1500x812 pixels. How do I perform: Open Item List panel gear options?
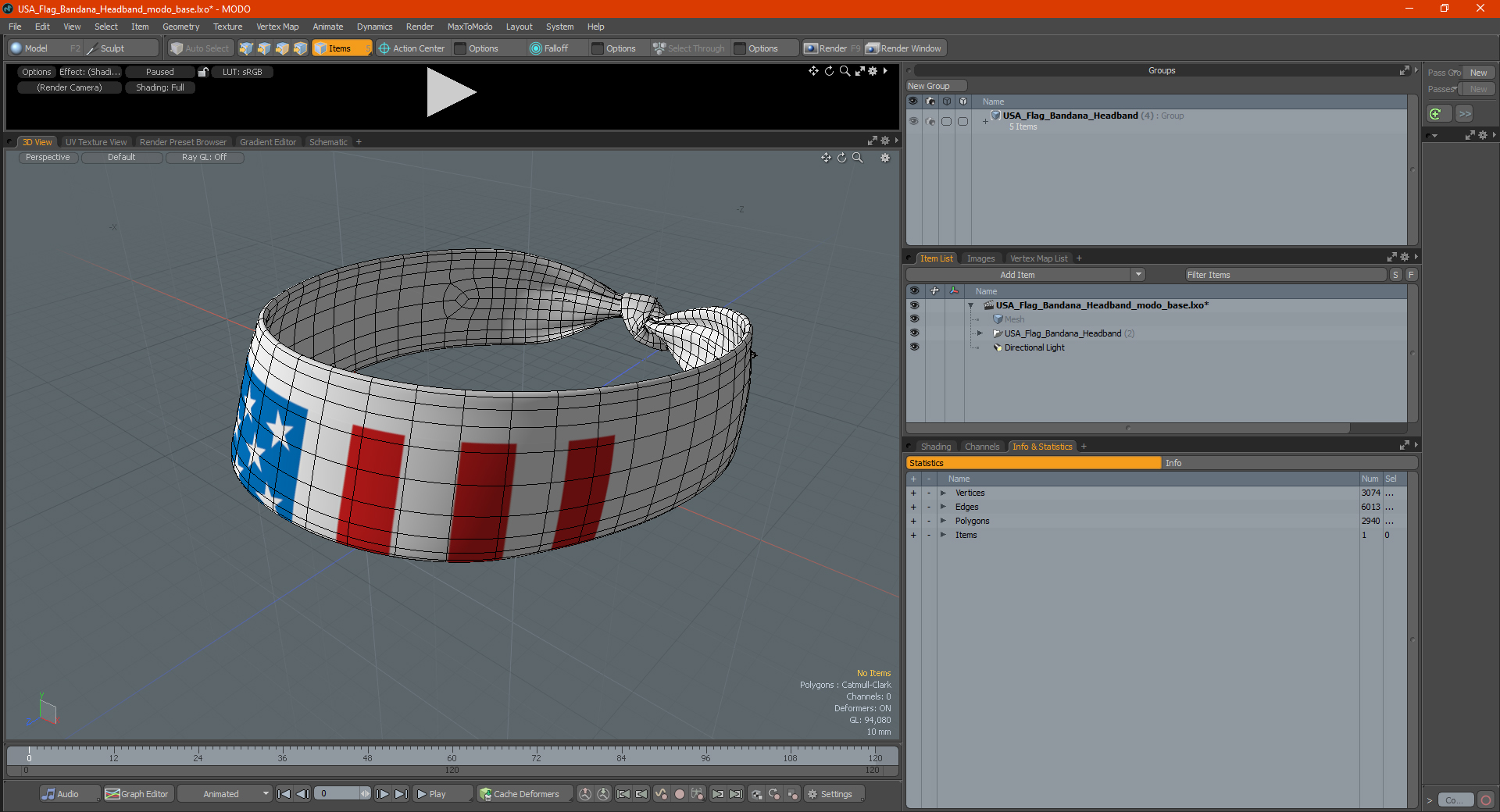click(1405, 258)
